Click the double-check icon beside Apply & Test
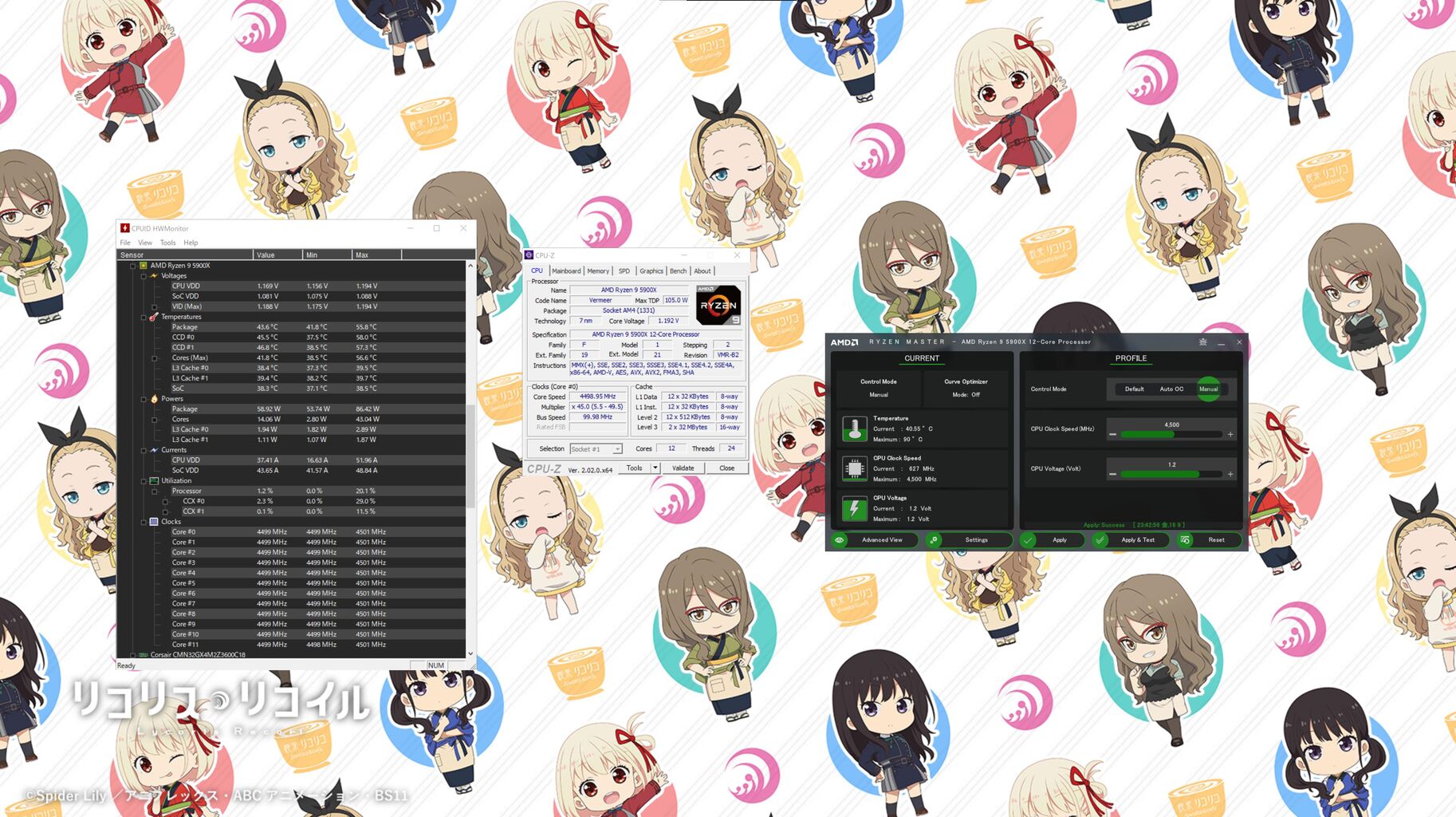 (1100, 540)
